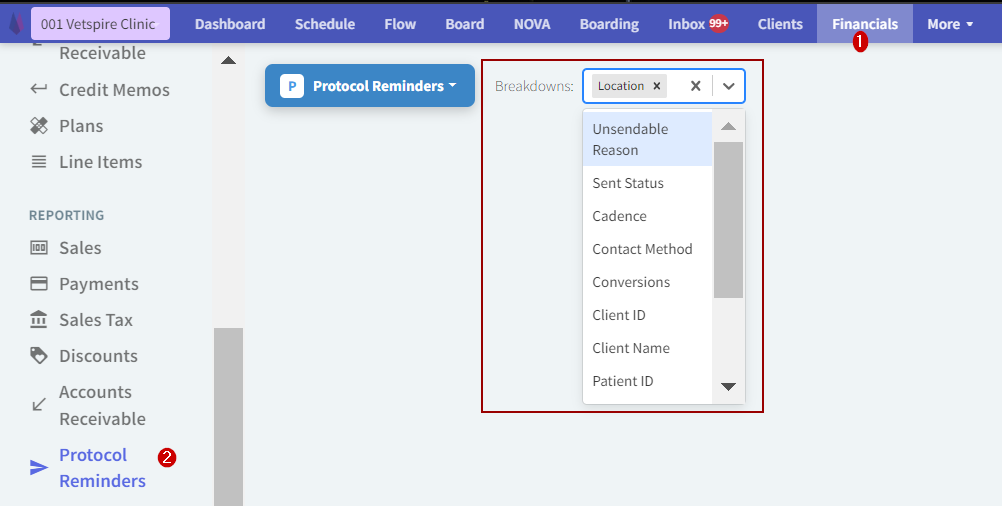
Task: Clear all selected breakdowns
Action: (x=696, y=86)
